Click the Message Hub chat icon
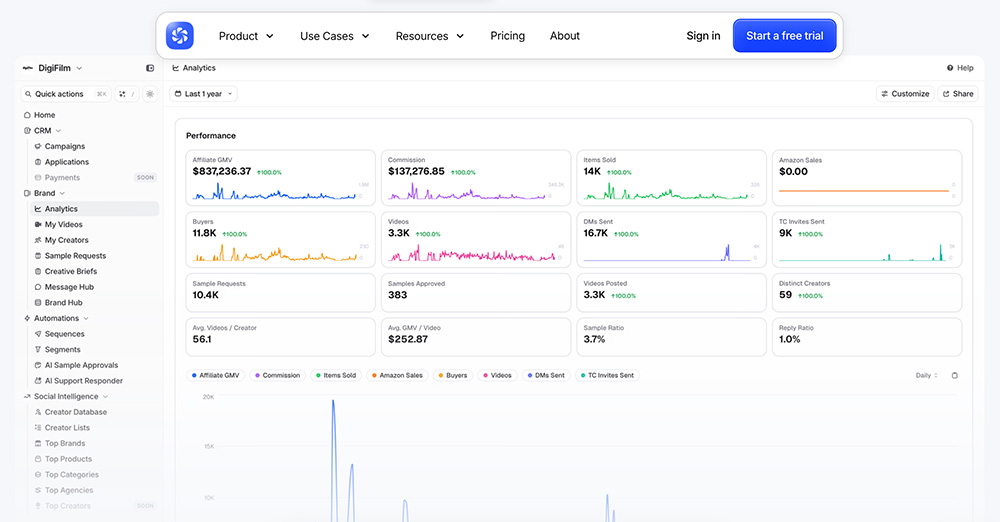Viewport: 1000px width, 522px height. click(38, 287)
